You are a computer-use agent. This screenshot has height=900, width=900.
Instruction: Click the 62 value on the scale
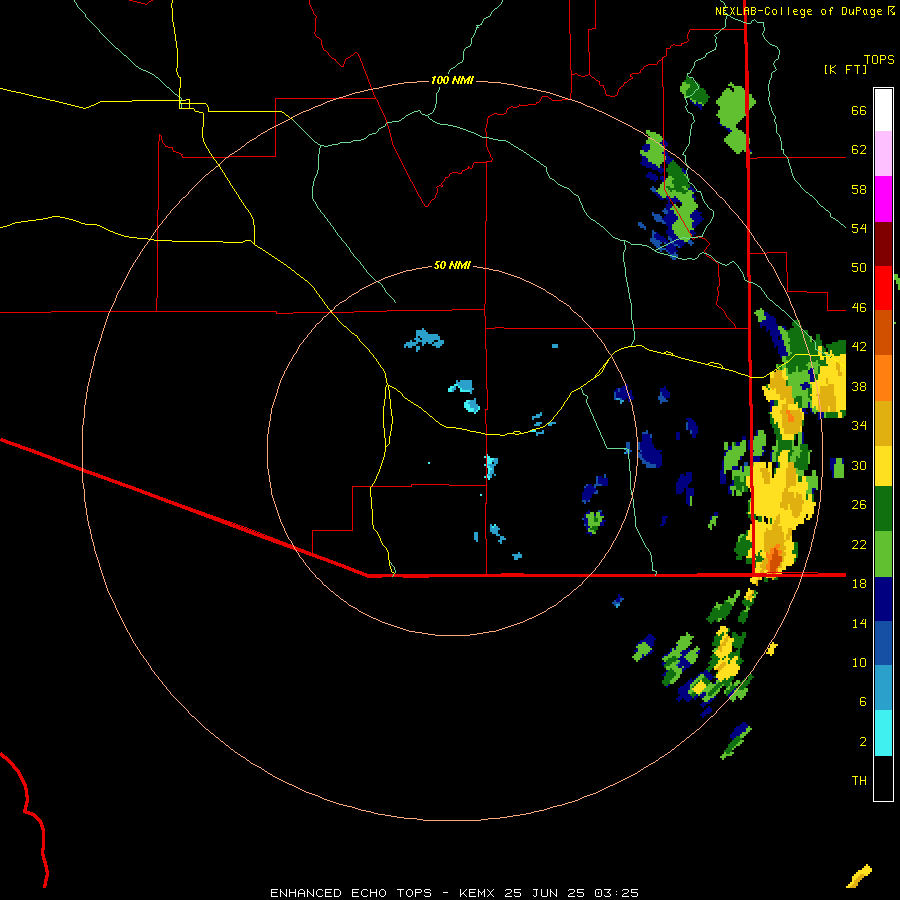859,150
